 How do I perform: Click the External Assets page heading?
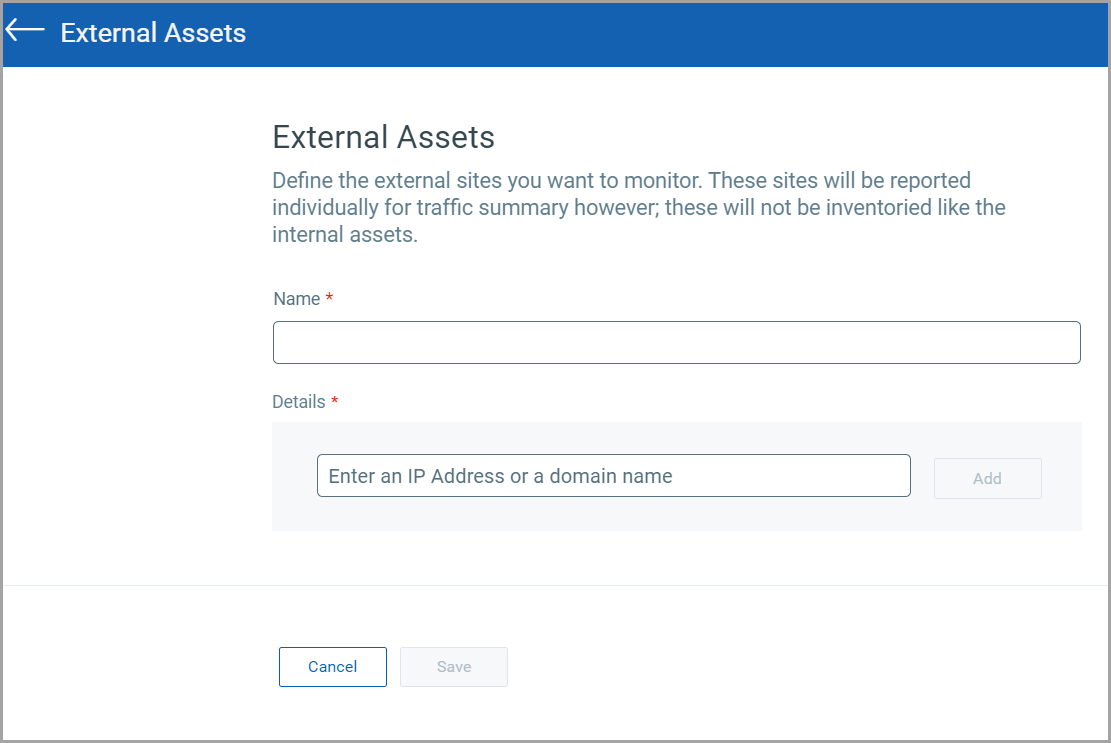click(x=383, y=137)
